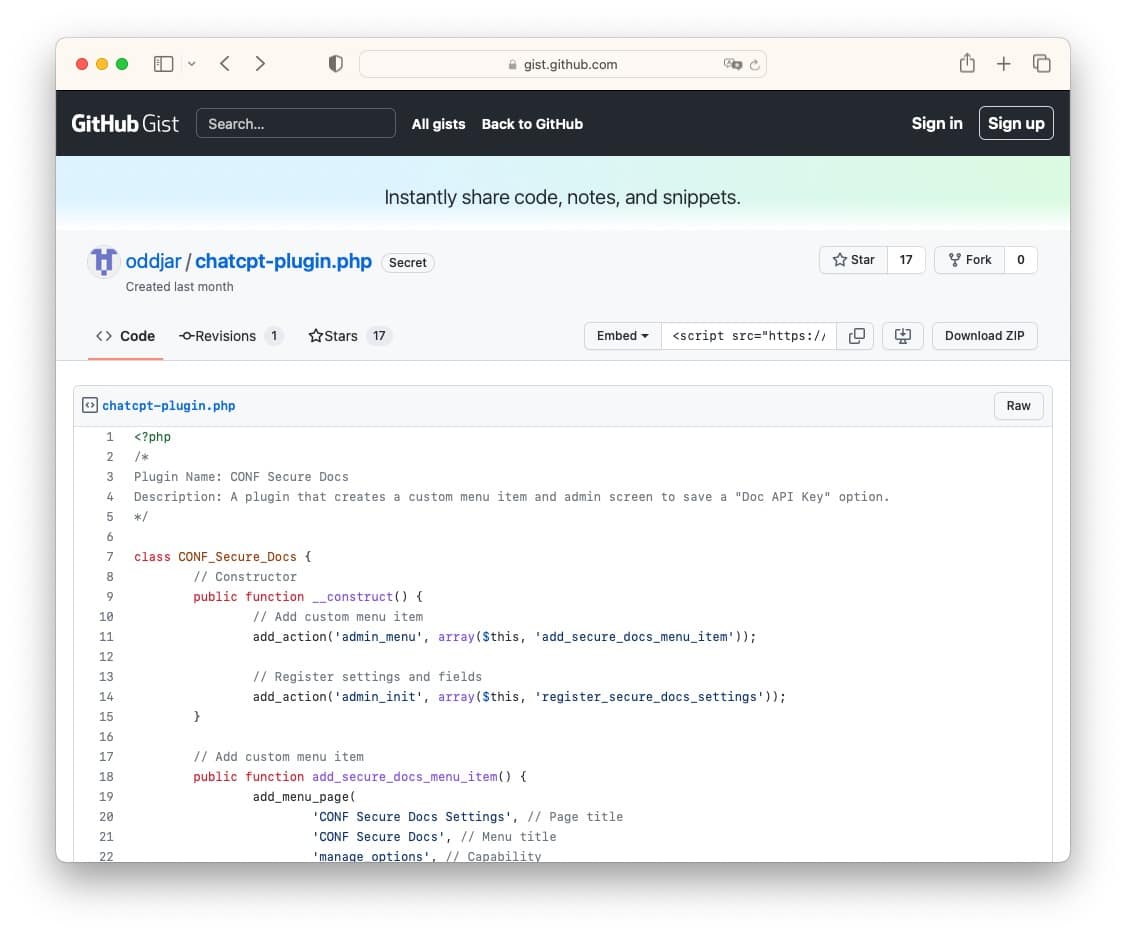Click the gist search field

pos(295,123)
